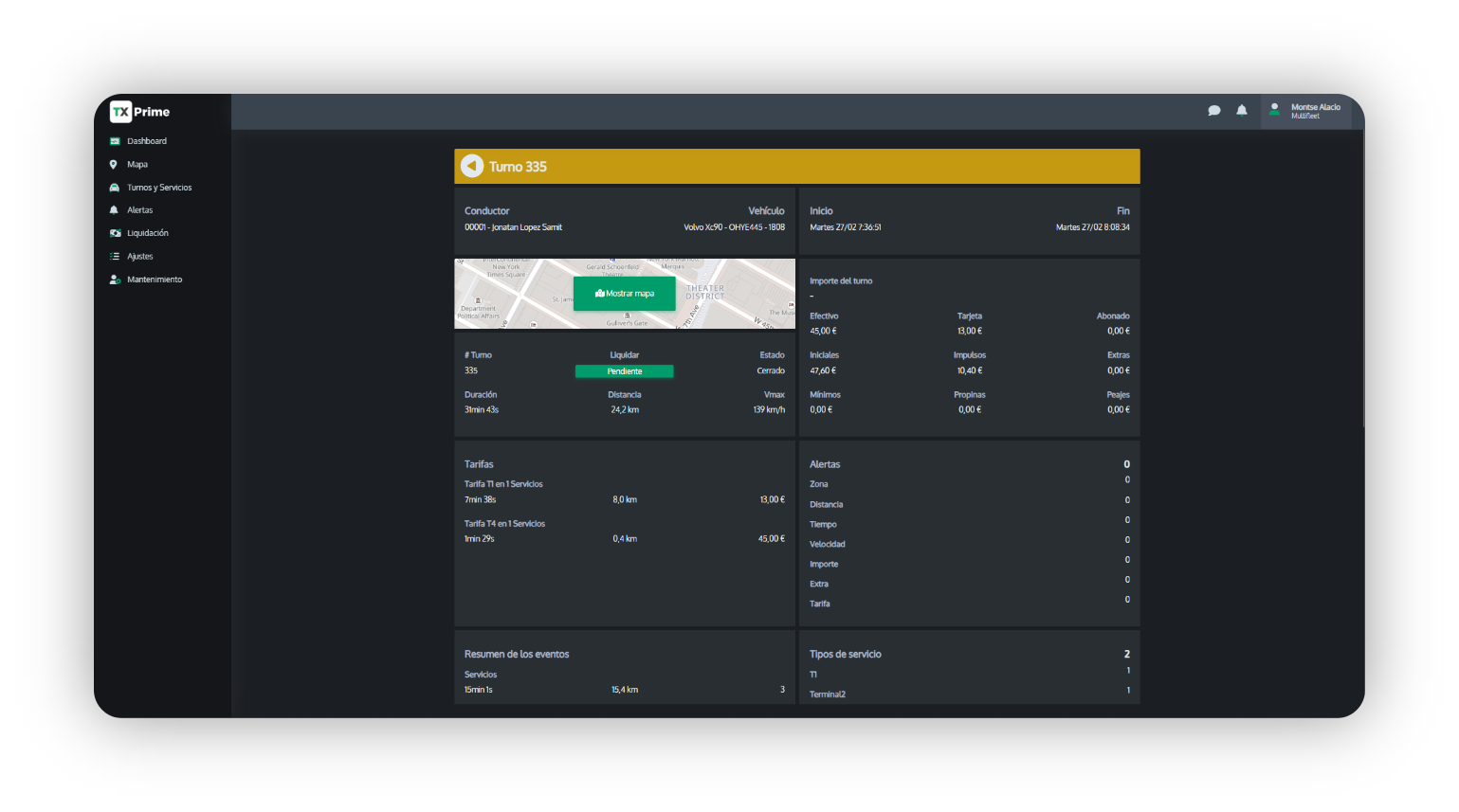1459x812 pixels.
Task: Click "Tarifa T1 en 1 Servicios" row title
Action: pyautogui.click(x=503, y=484)
